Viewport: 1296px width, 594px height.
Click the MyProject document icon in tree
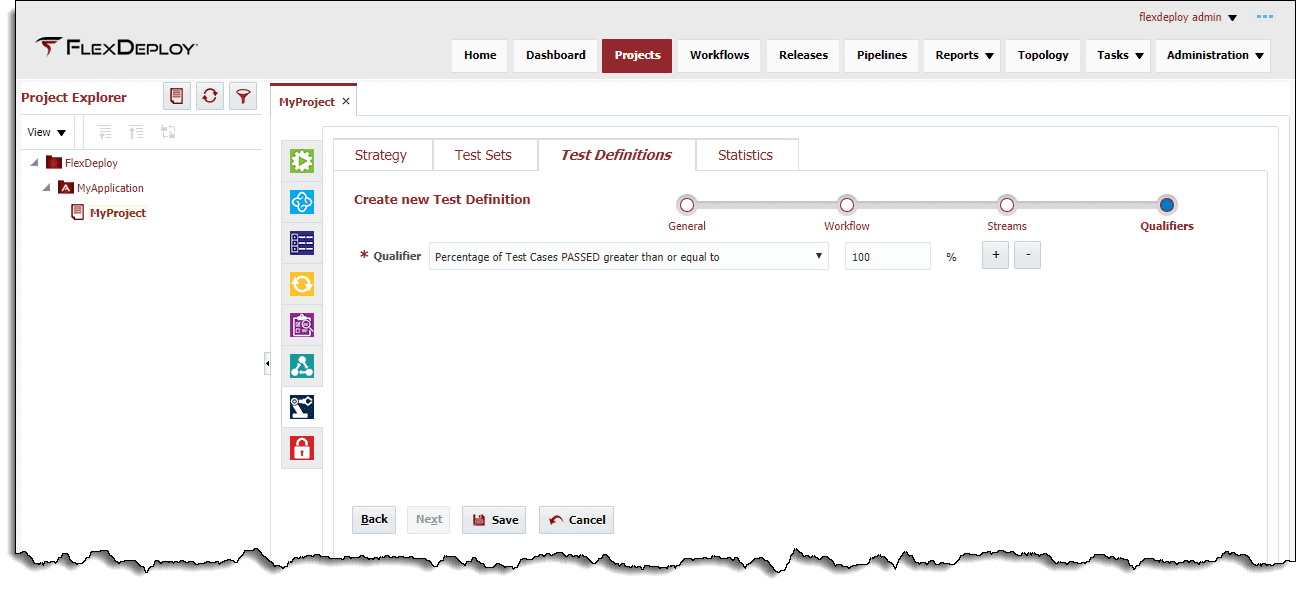pyautogui.click(x=78, y=212)
